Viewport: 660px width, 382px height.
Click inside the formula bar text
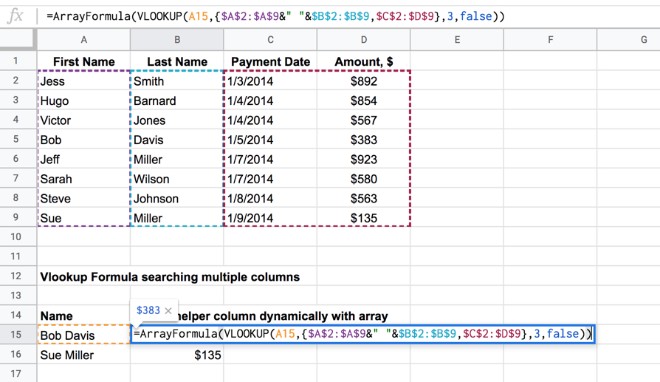[x=275, y=16]
